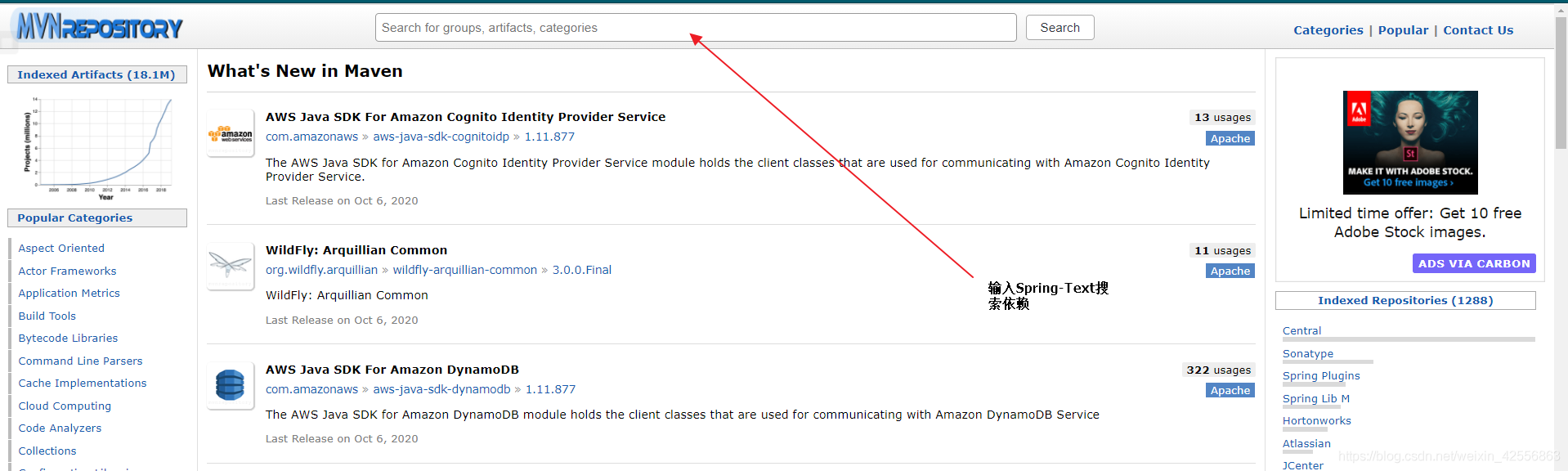
Task: Open the Aspect Oriented category
Action: click(61, 249)
